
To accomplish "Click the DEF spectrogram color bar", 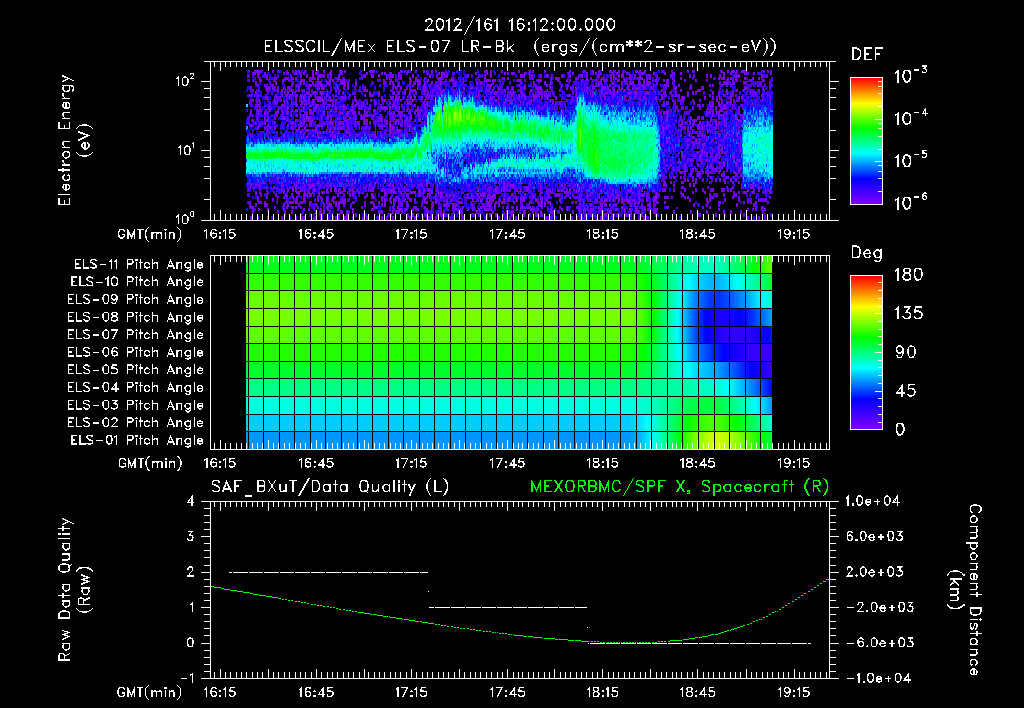I will tap(867, 141).
